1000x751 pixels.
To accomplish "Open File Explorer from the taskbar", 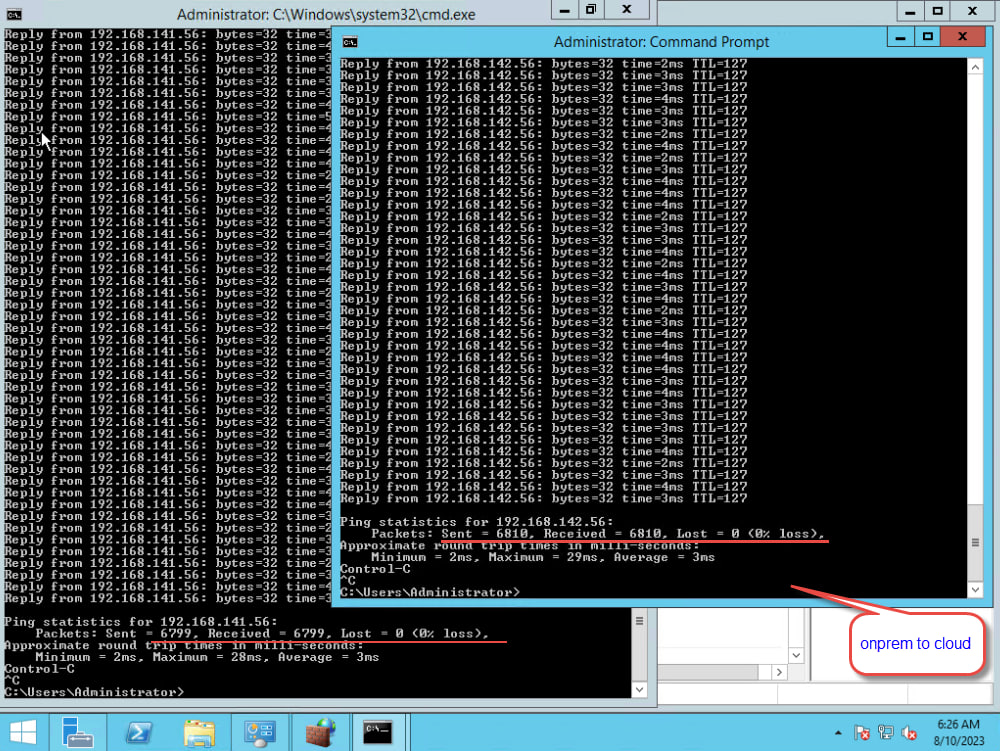I will pos(200,731).
